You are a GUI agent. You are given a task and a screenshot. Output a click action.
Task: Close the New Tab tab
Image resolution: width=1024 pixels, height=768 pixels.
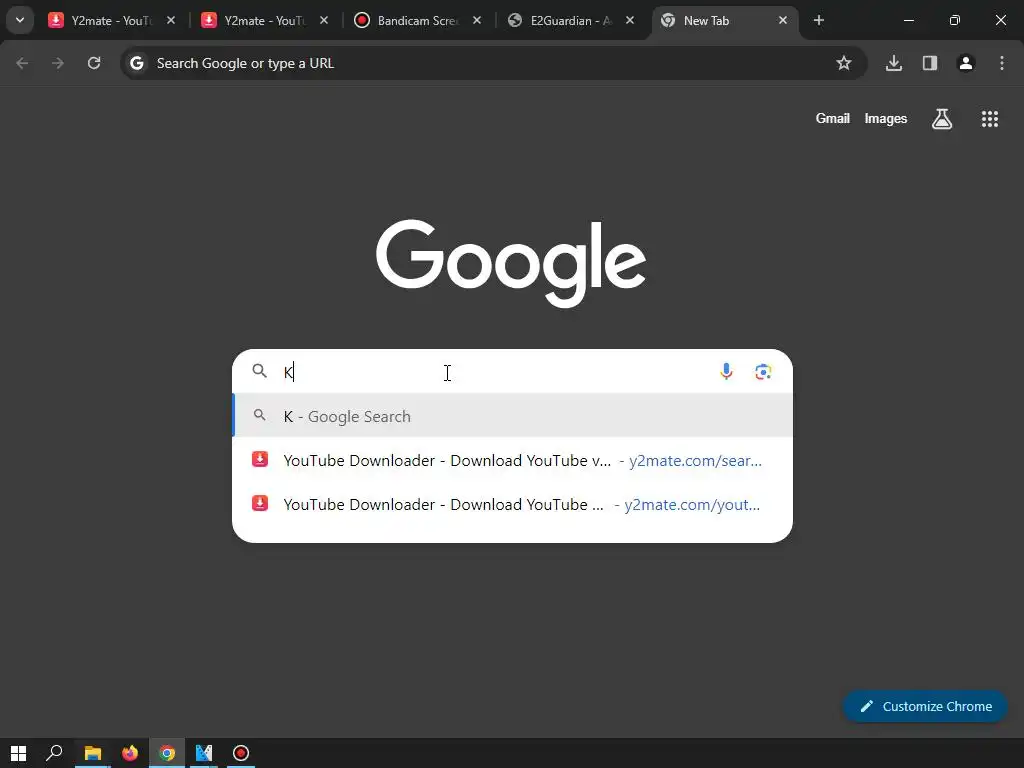pos(783,20)
